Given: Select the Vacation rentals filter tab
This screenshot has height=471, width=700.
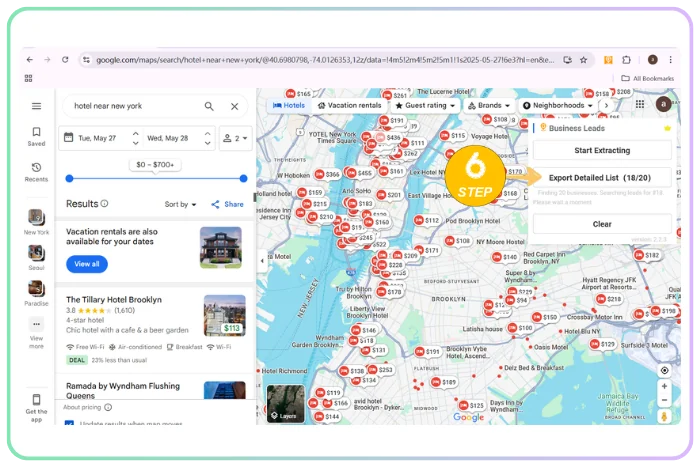Looking at the screenshot, I should 350,105.
